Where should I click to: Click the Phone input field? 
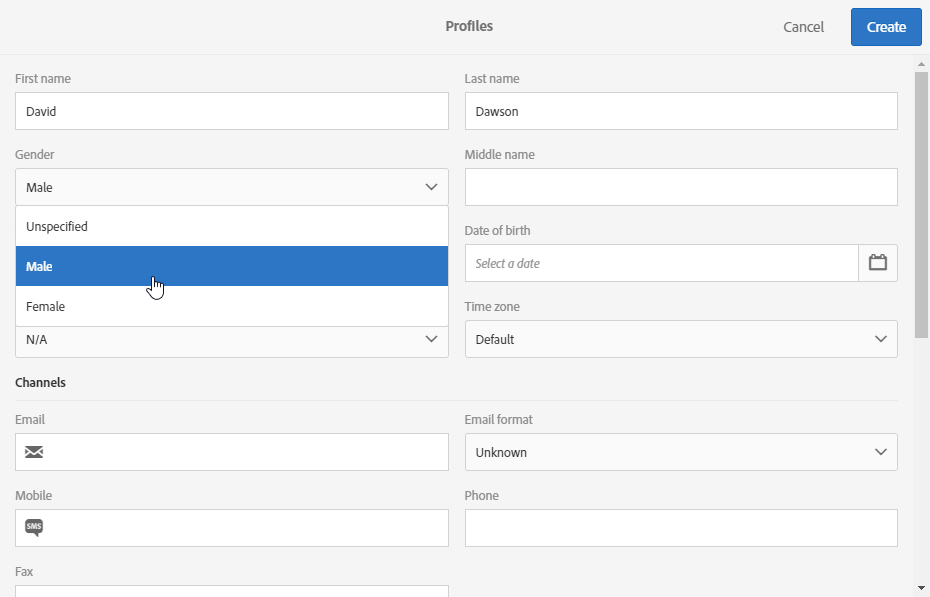pyautogui.click(x=681, y=528)
